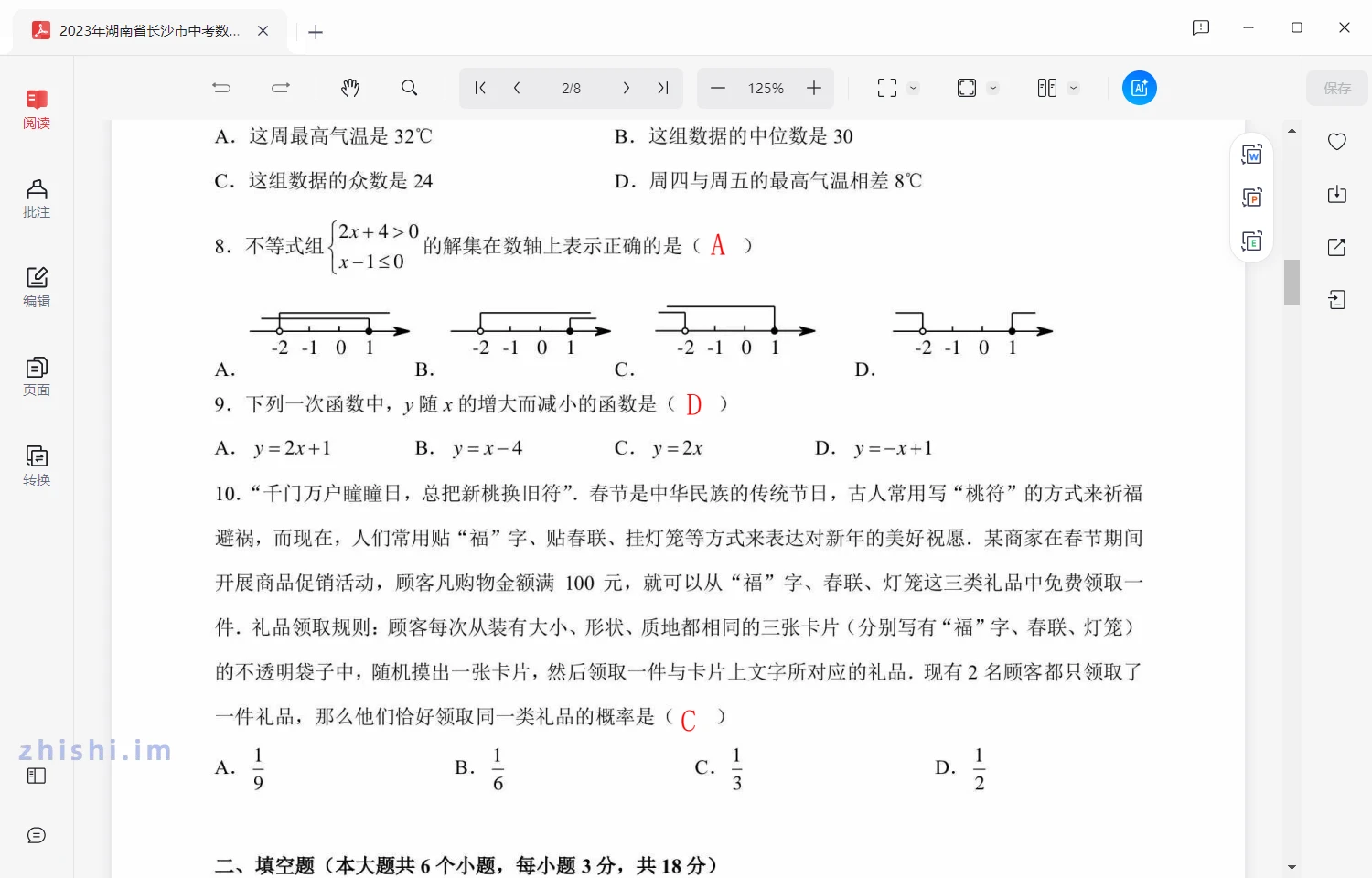Viewport: 1372px width, 878px height.
Task: Click the screenshot selection icon
Action: pyautogui.click(x=887, y=88)
